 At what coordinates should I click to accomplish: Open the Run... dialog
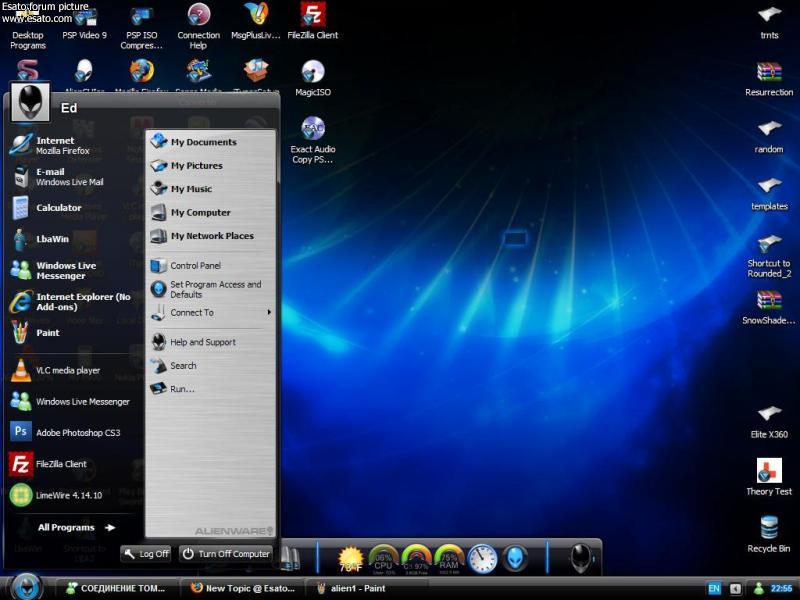(211, 389)
